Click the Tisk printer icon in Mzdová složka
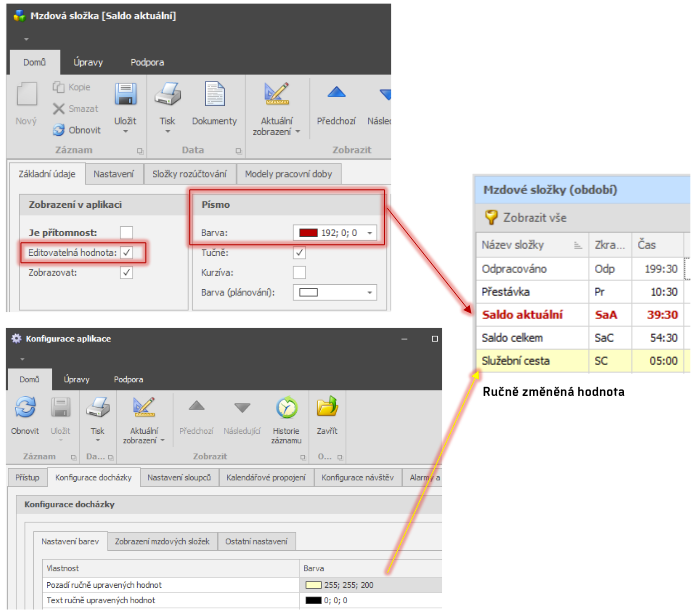 [x=168, y=94]
